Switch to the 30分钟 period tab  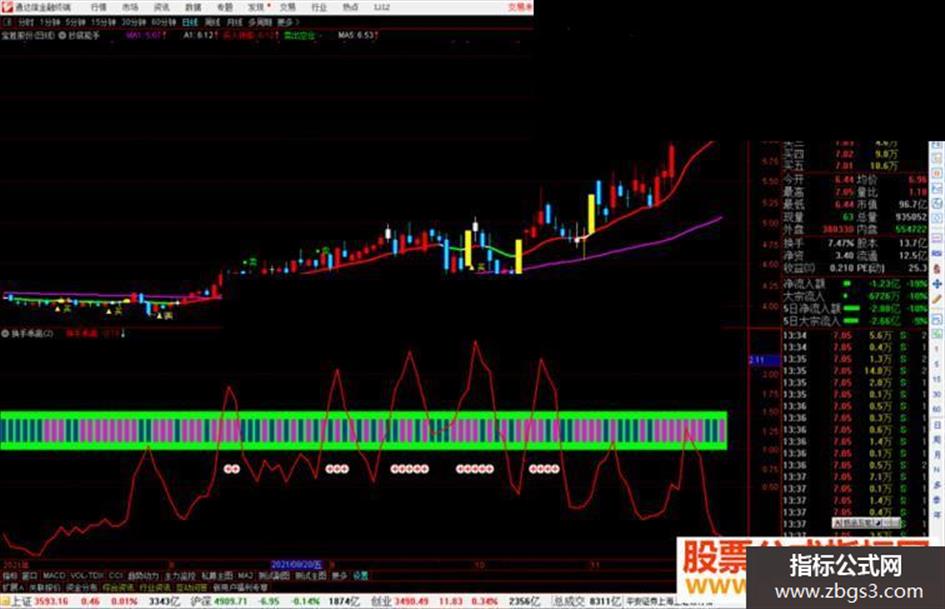click(x=133, y=22)
